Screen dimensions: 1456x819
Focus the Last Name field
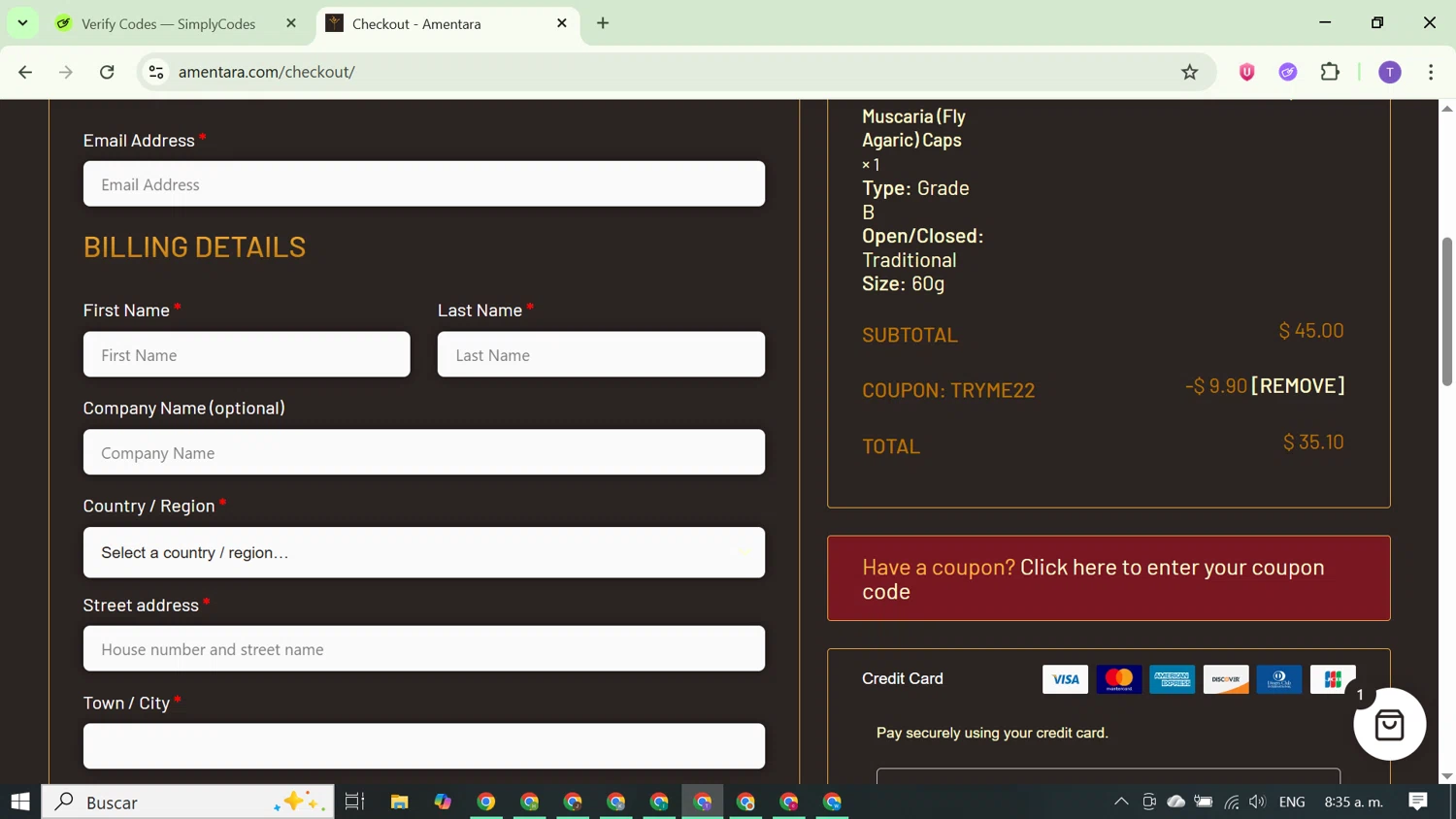click(601, 355)
